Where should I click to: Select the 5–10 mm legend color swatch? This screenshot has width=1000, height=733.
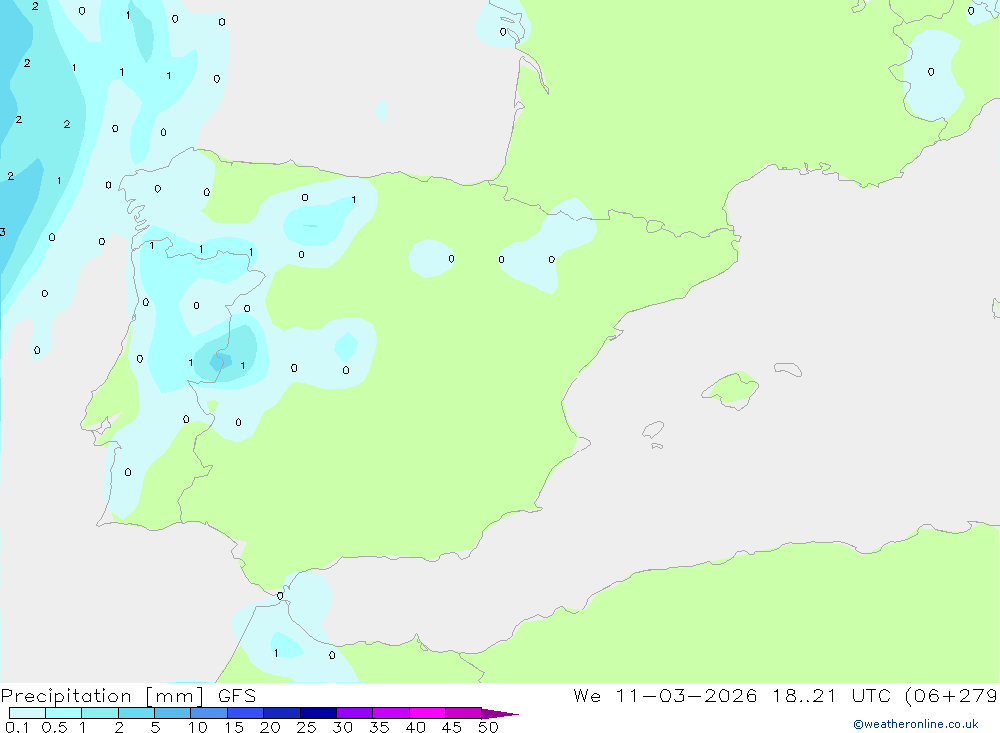click(x=172, y=713)
